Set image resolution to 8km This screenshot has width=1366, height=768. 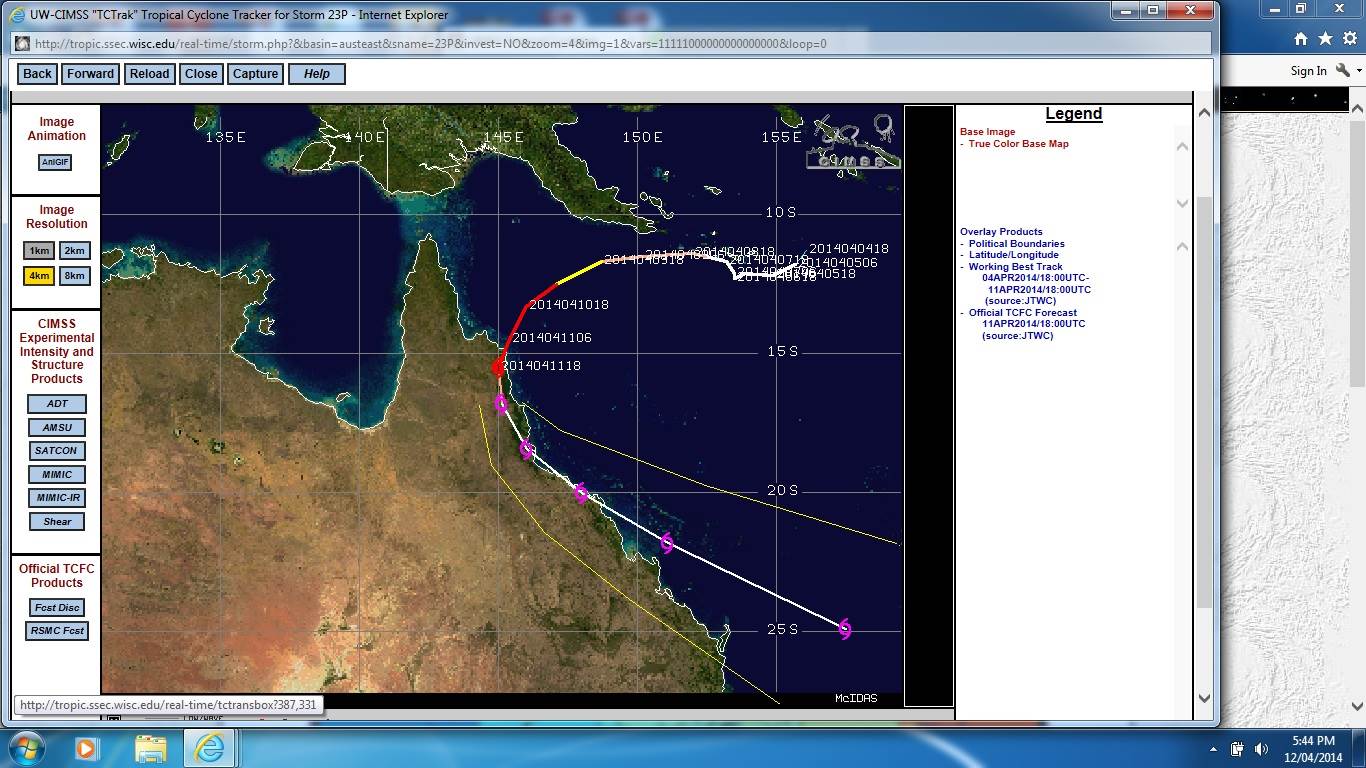coord(74,276)
